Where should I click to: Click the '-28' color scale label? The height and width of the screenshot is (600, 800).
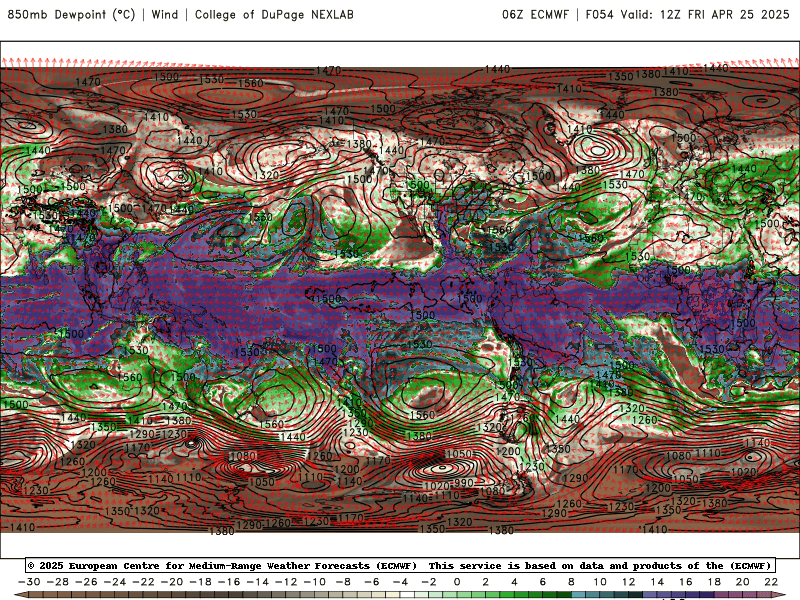click(x=58, y=582)
